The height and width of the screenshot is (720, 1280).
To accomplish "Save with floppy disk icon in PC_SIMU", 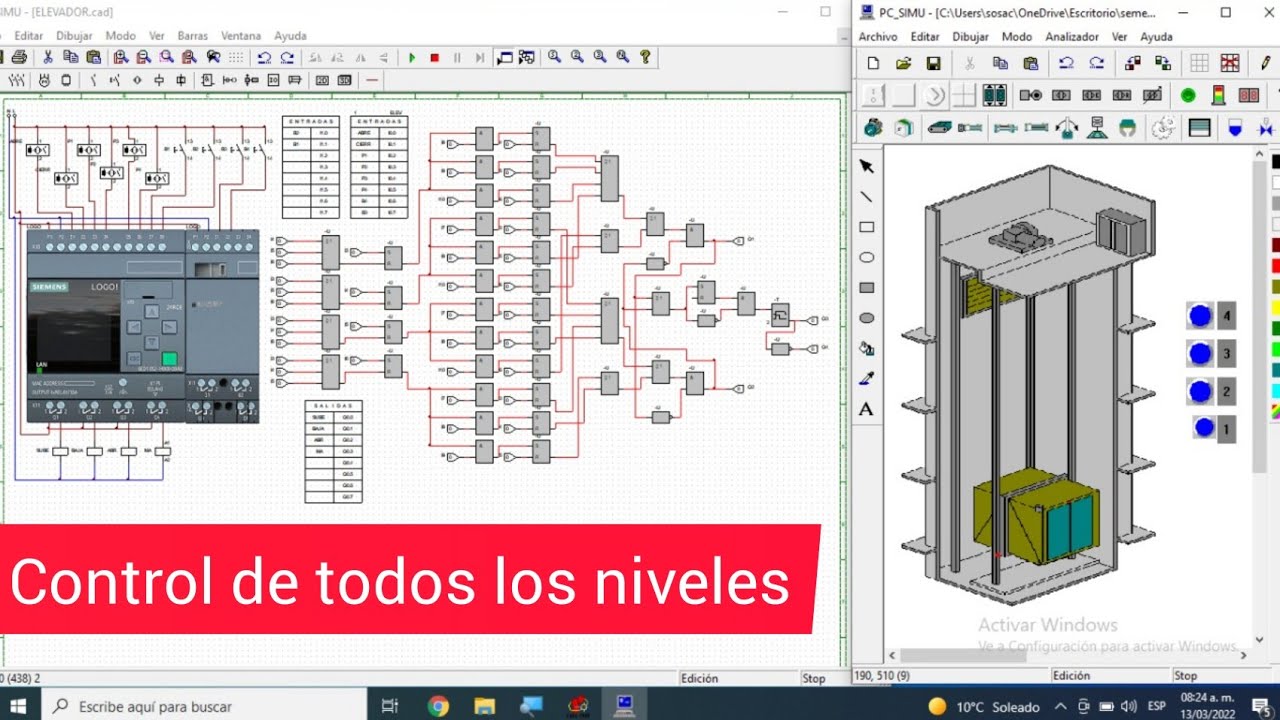I will tap(933, 63).
